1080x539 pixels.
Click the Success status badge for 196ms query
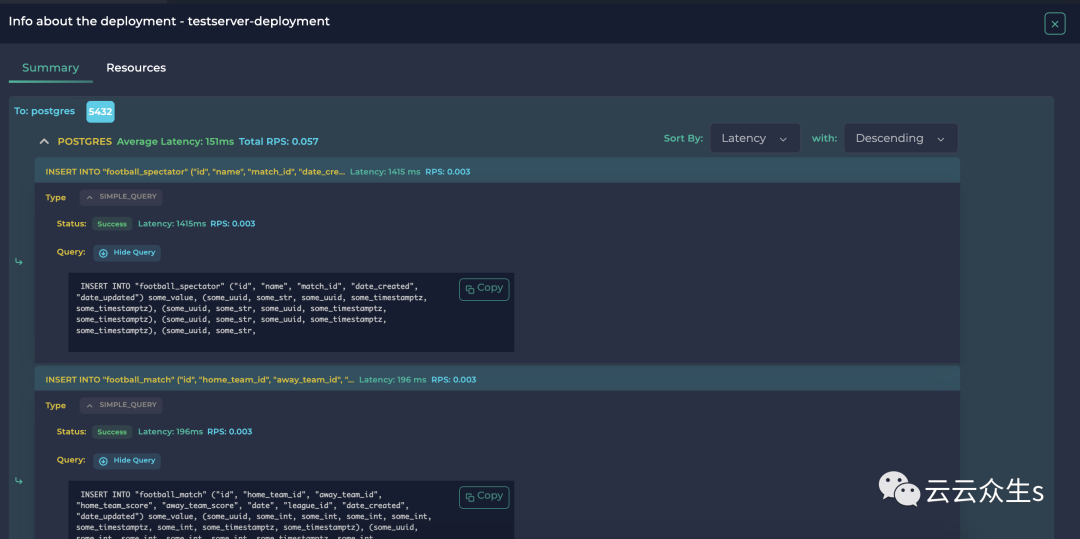pyautogui.click(x=112, y=432)
